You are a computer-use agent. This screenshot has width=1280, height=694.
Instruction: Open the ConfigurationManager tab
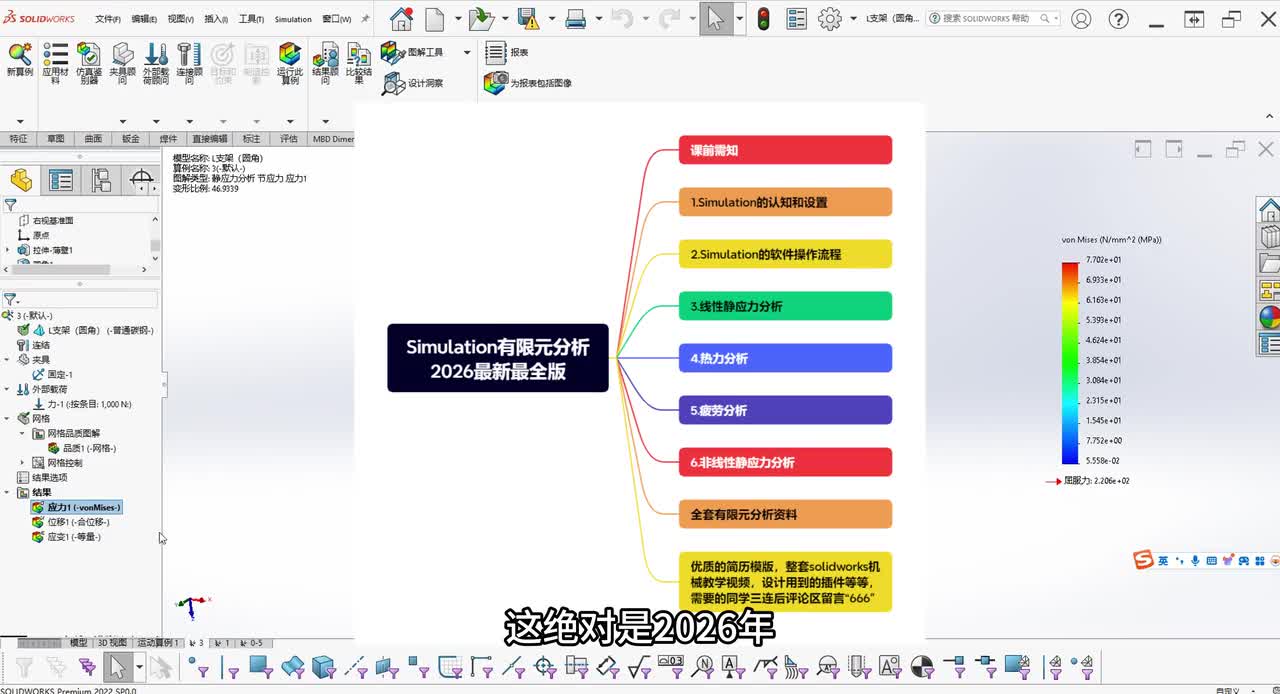pos(101,181)
